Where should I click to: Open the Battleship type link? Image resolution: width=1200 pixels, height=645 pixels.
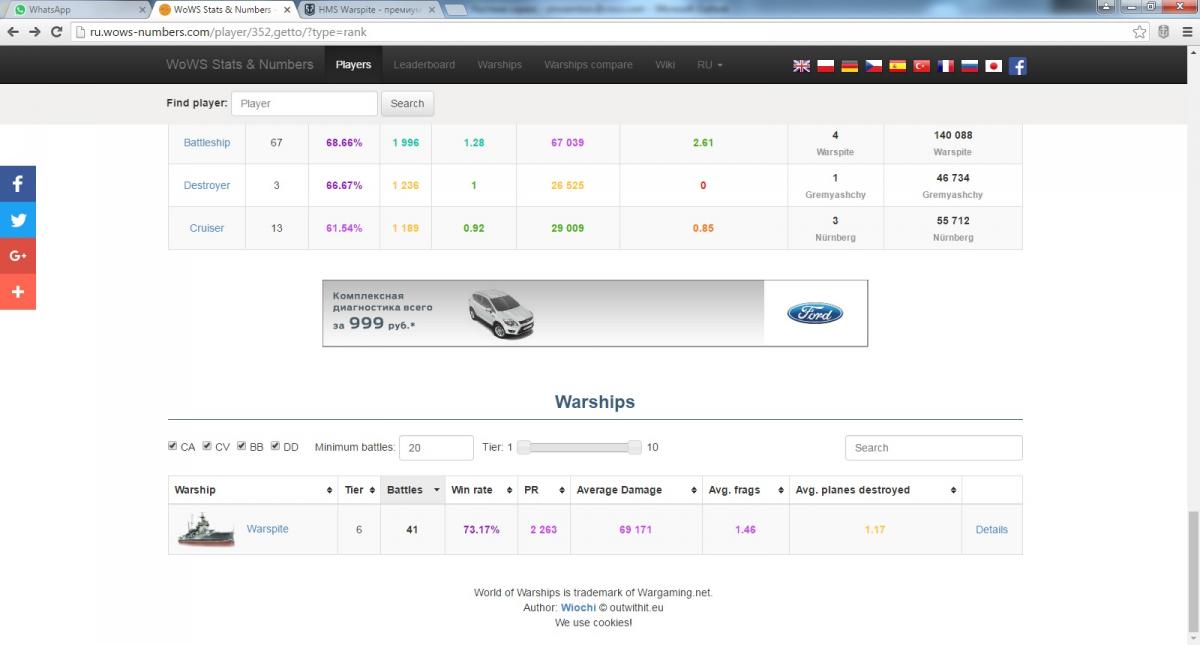207,143
